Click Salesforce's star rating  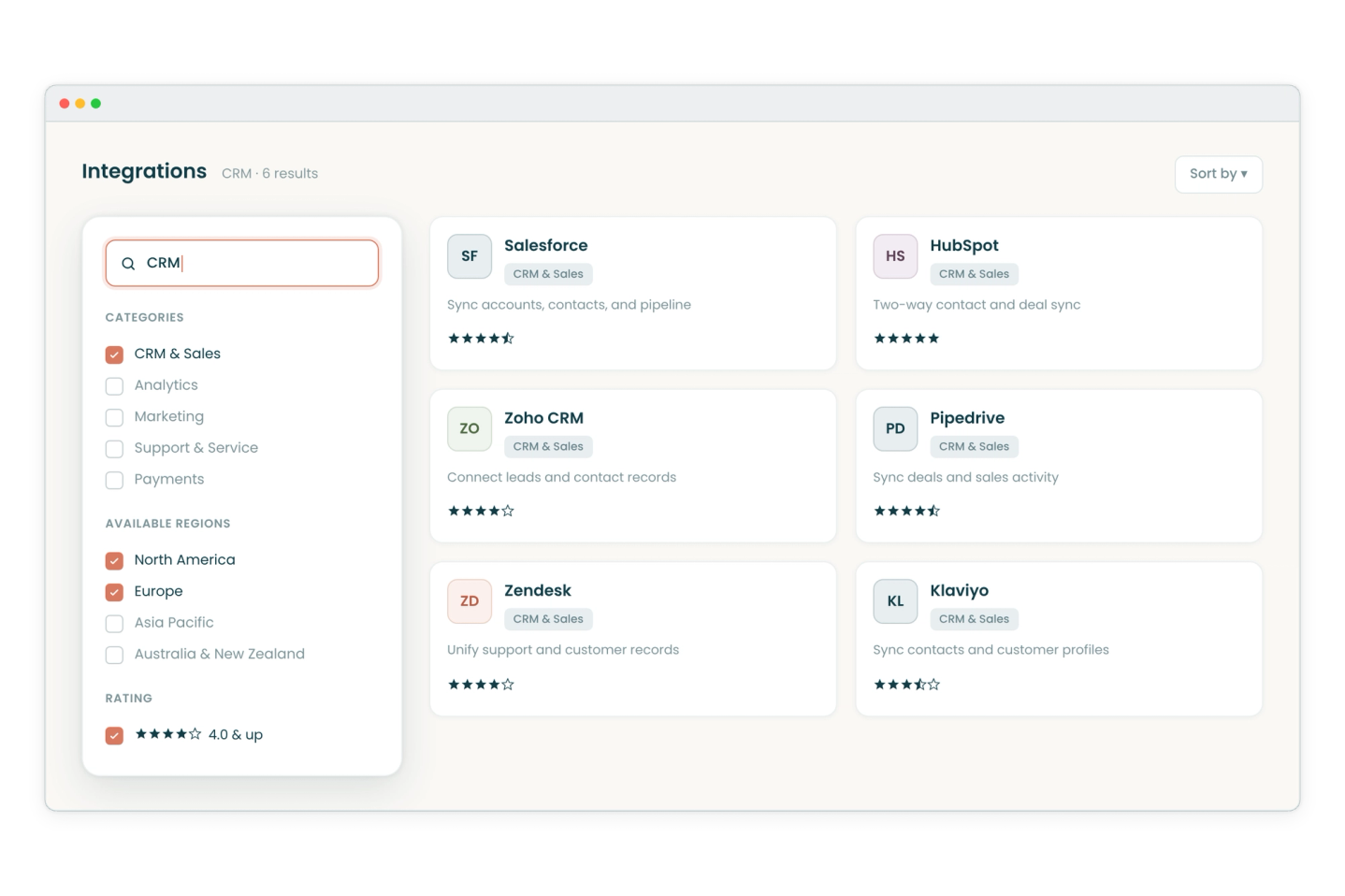[481, 339]
